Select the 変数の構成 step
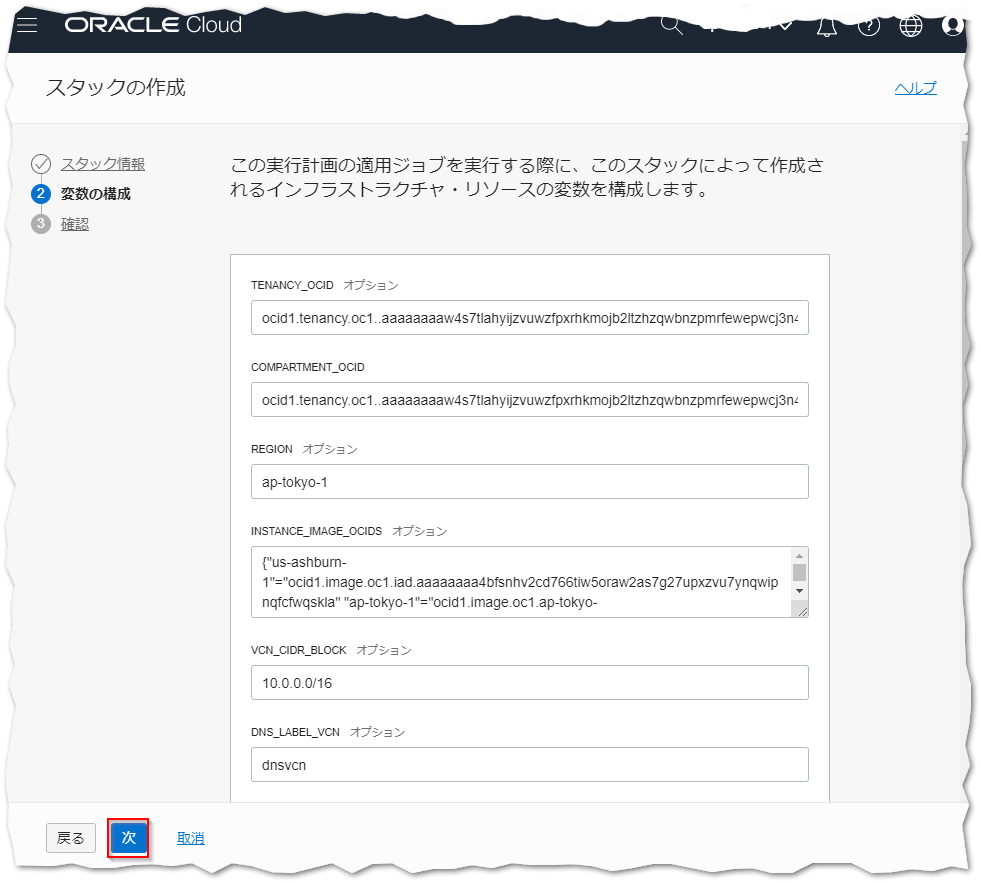The width and height of the screenshot is (981, 883). [x=95, y=193]
